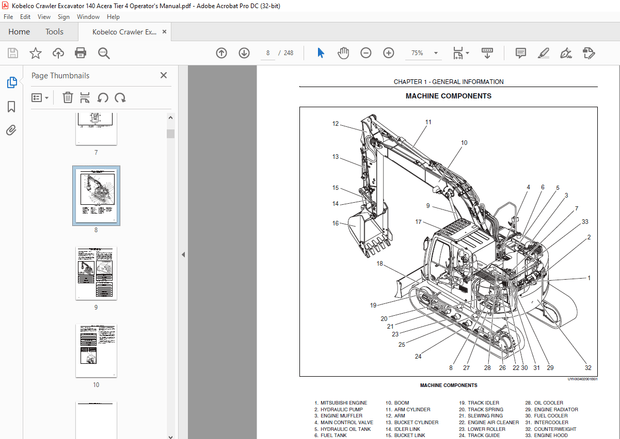Open Page Thumbnails panel sidebar icon
Screen dimensions: 620x439
(x=12, y=83)
